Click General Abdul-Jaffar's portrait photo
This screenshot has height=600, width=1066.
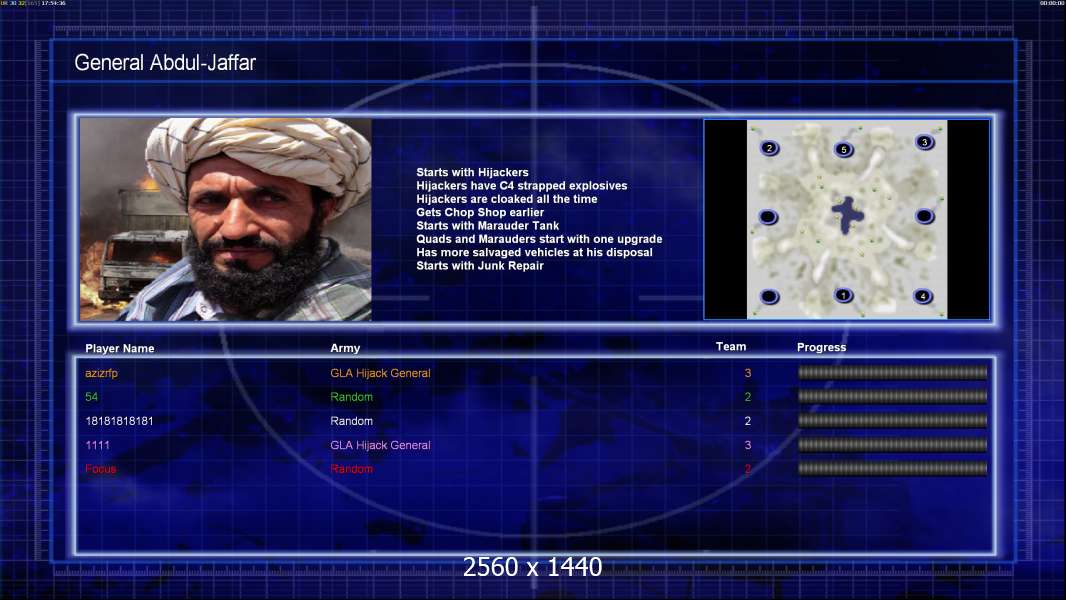pyautogui.click(x=226, y=219)
